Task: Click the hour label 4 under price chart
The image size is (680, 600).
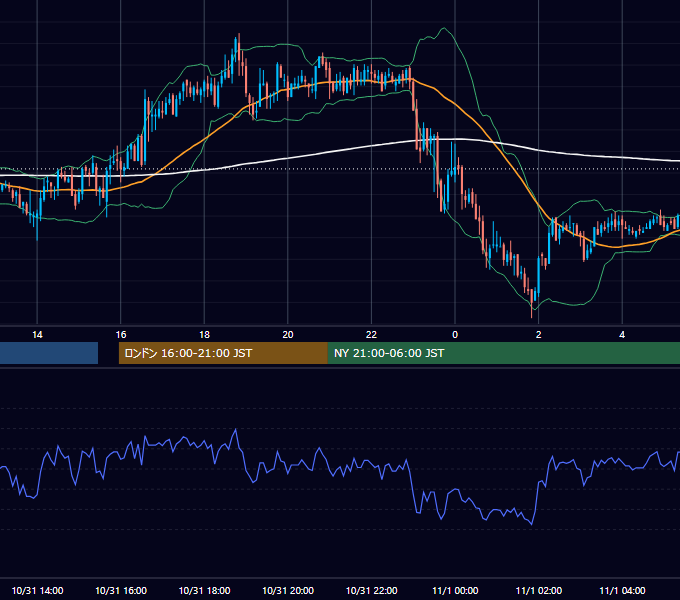Action: point(622,335)
